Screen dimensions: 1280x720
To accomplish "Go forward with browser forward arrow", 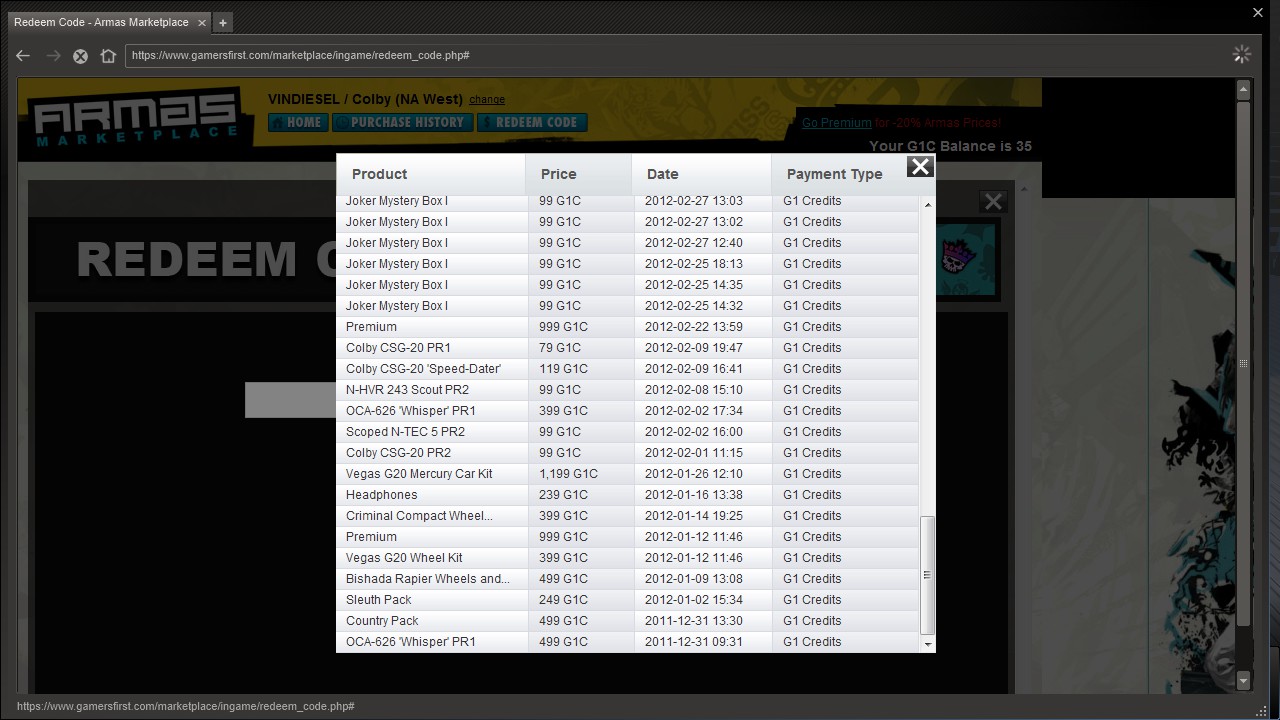I will (x=53, y=56).
